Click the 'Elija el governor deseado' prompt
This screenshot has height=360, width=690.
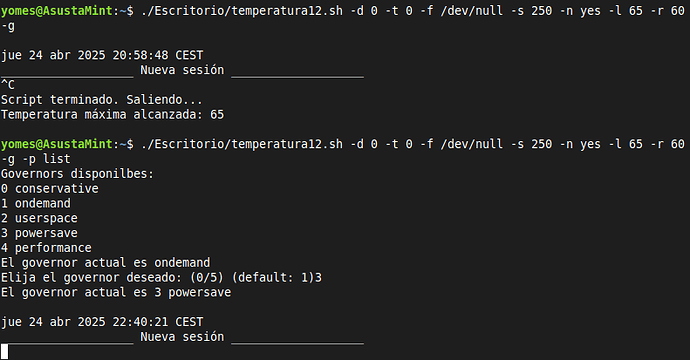click(161, 278)
